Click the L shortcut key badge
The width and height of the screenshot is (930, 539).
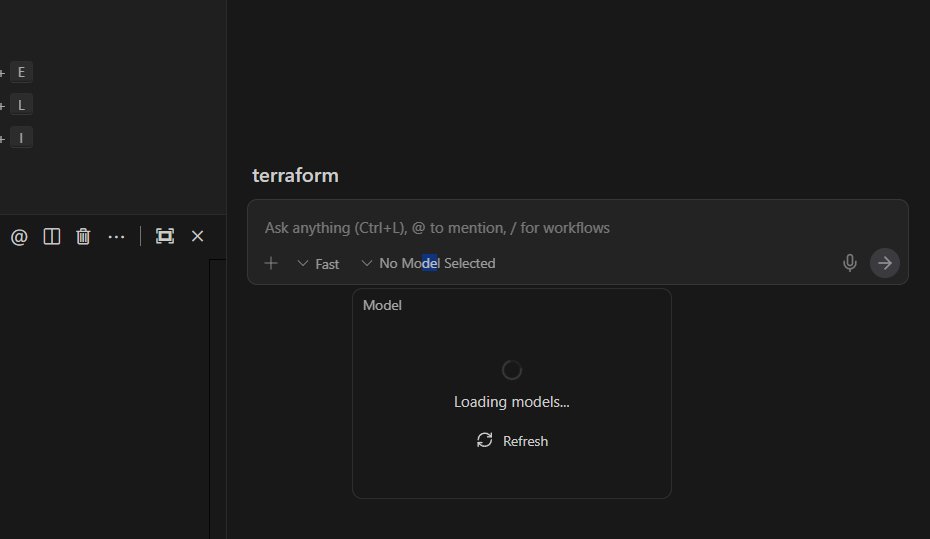point(21,106)
